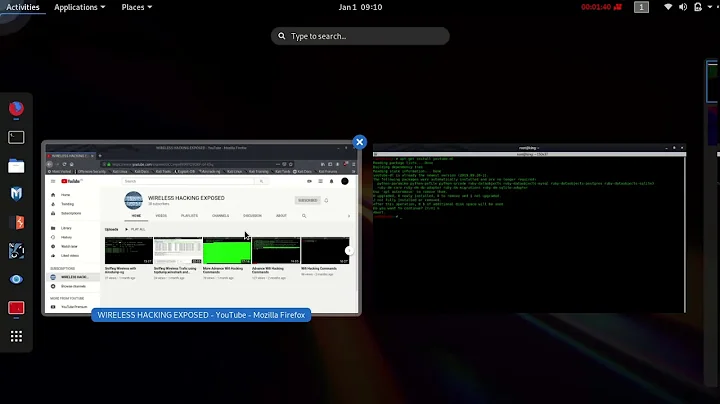
Task: Open the red screen recorder dock icon
Action: [16, 308]
